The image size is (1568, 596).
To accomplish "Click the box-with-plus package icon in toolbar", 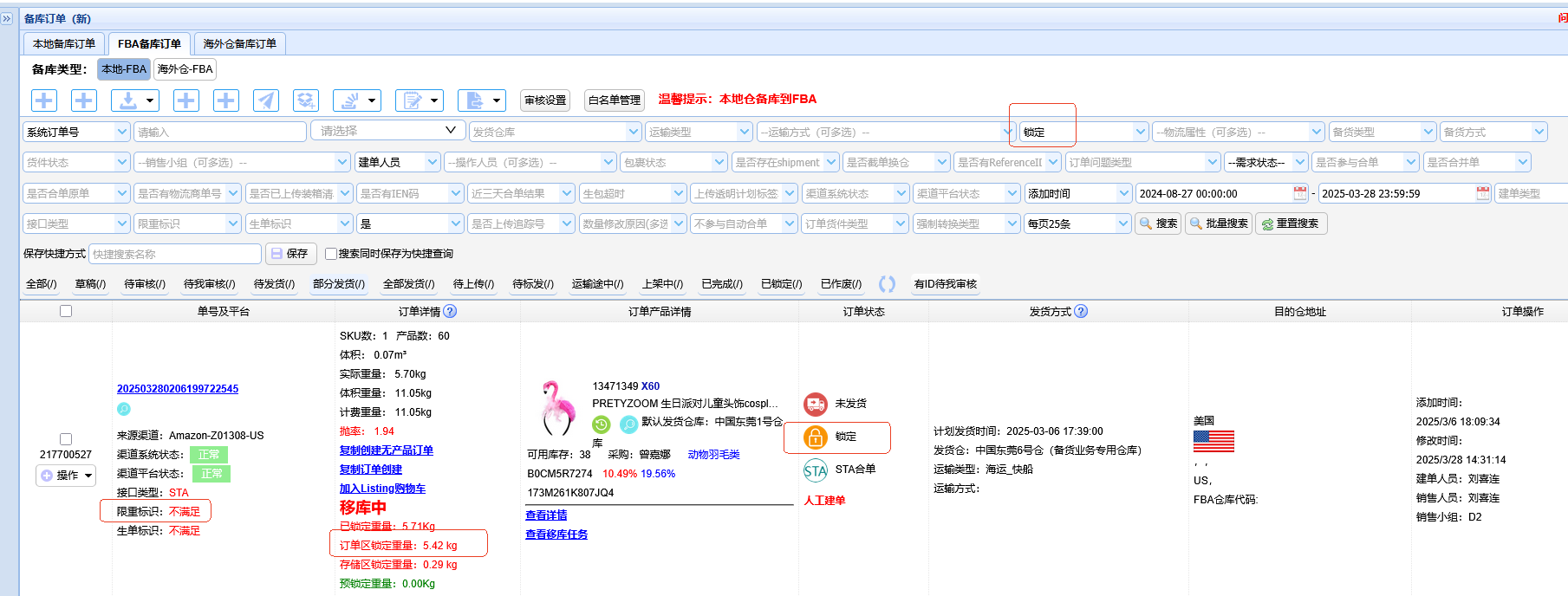I will tap(306, 100).
